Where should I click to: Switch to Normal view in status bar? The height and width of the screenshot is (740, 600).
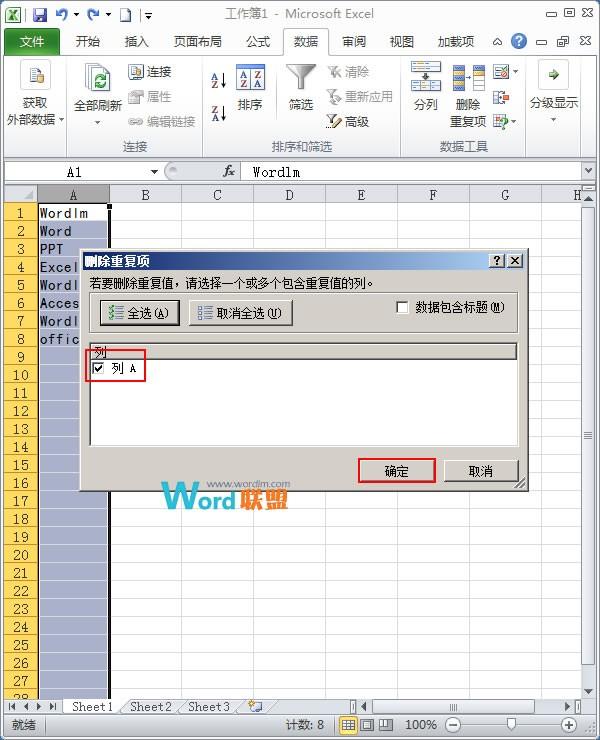(x=348, y=724)
